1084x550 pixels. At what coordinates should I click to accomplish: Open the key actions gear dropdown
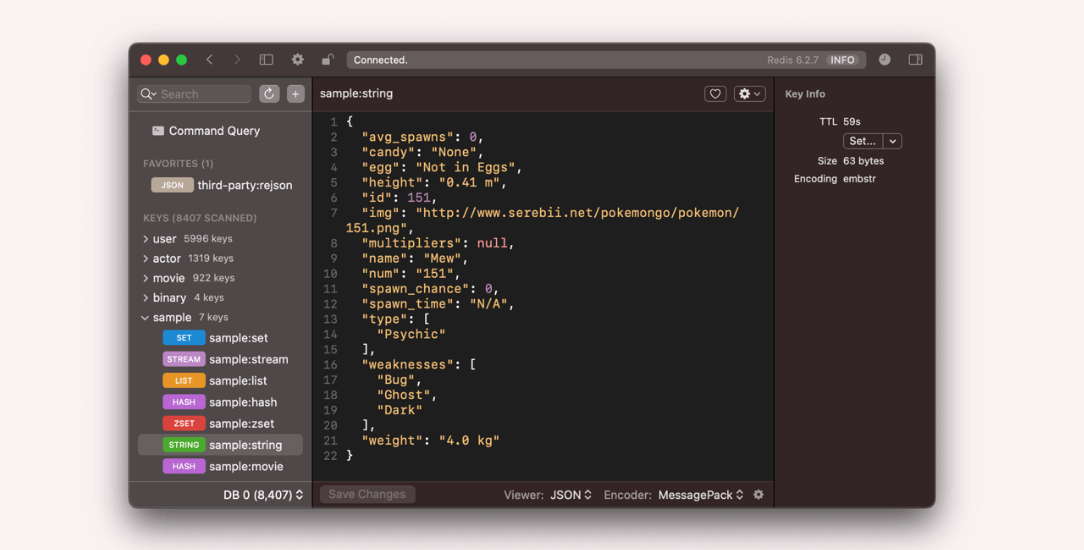coord(749,94)
